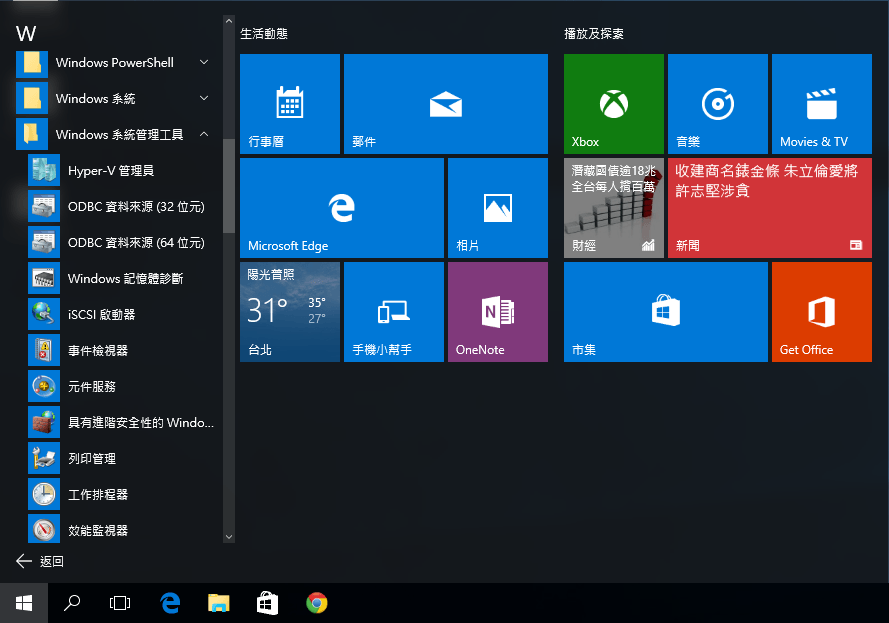
Task: Click the app list scrollbar thumb
Action: 229,186
